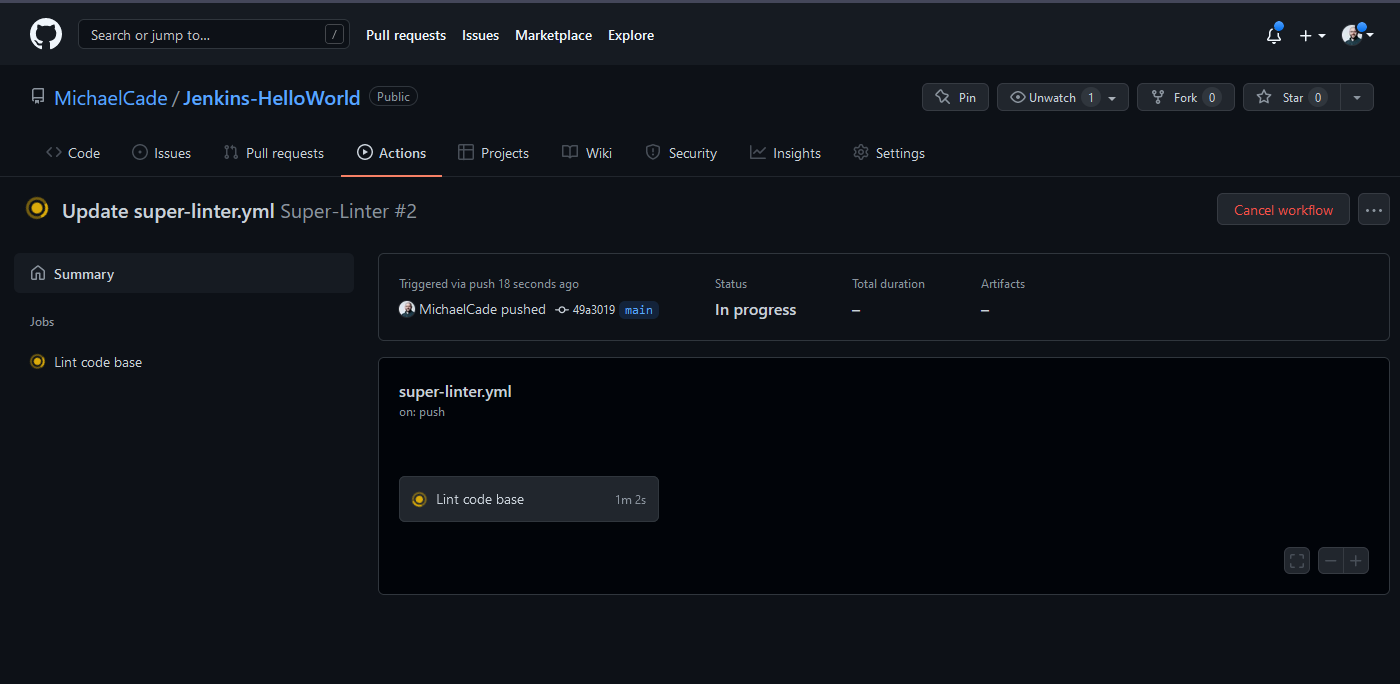The image size is (1400, 684).
Task: Cancel the running workflow
Action: pos(1282,210)
